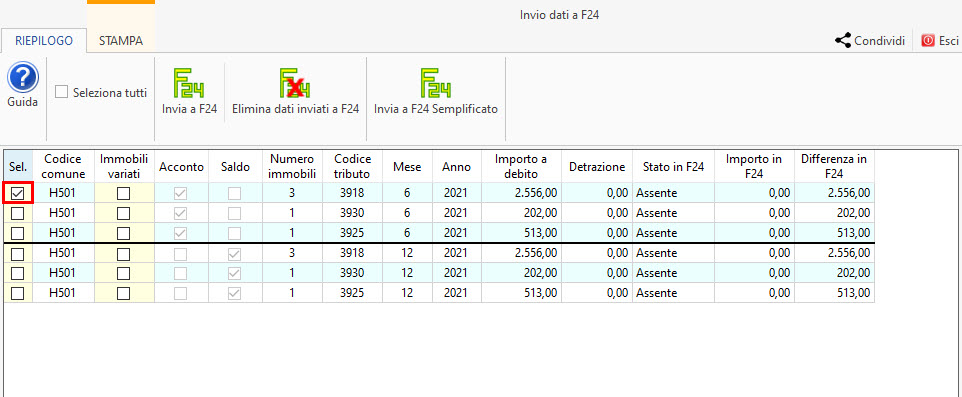Check Sel. box for tributo 3930 month 6
Image resolution: width=962 pixels, height=397 pixels.
coord(18,213)
